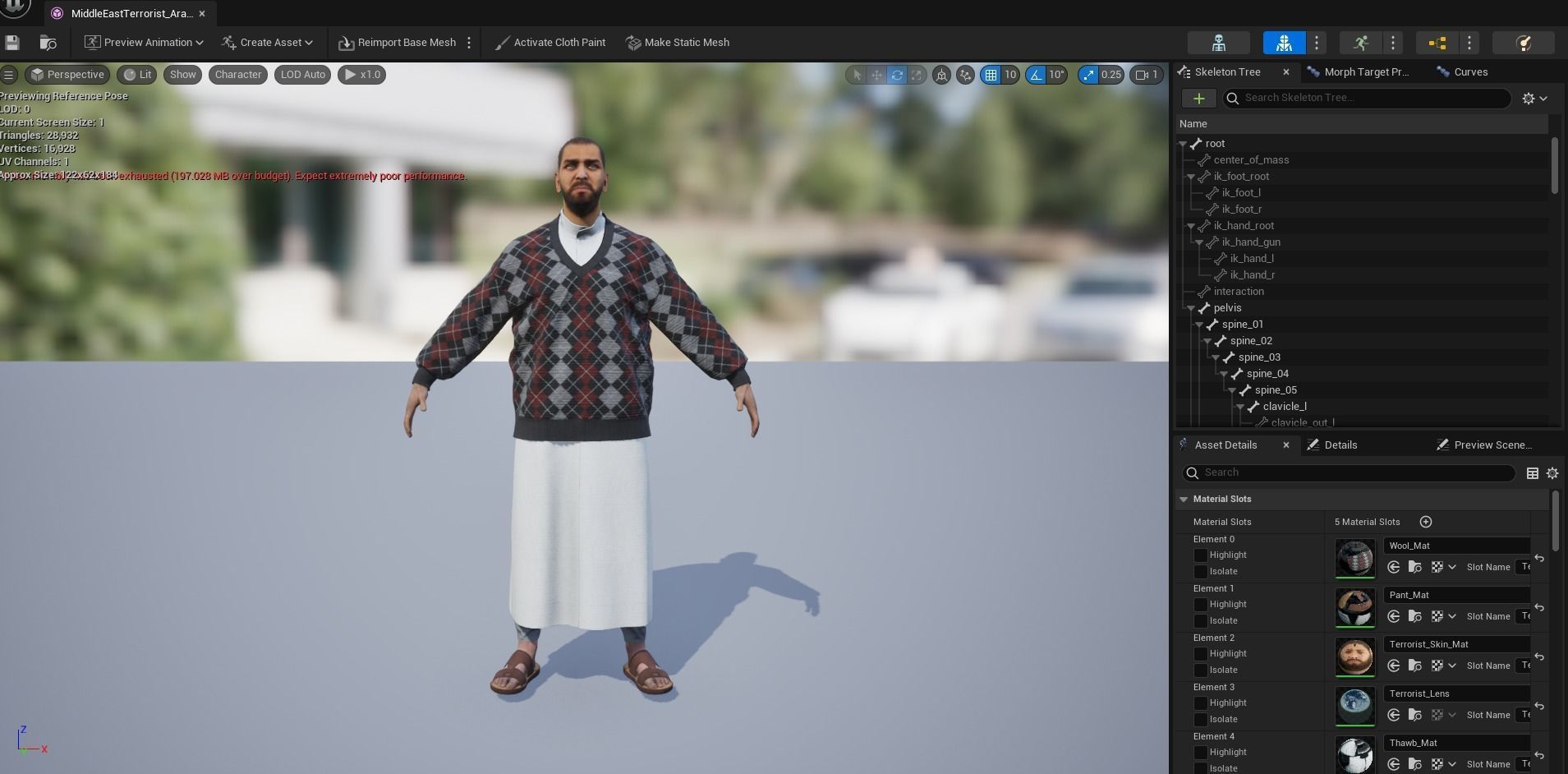Collapse the root bone in Skeleton Tree
This screenshot has width=1568, height=774.
pyautogui.click(x=1184, y=144)
